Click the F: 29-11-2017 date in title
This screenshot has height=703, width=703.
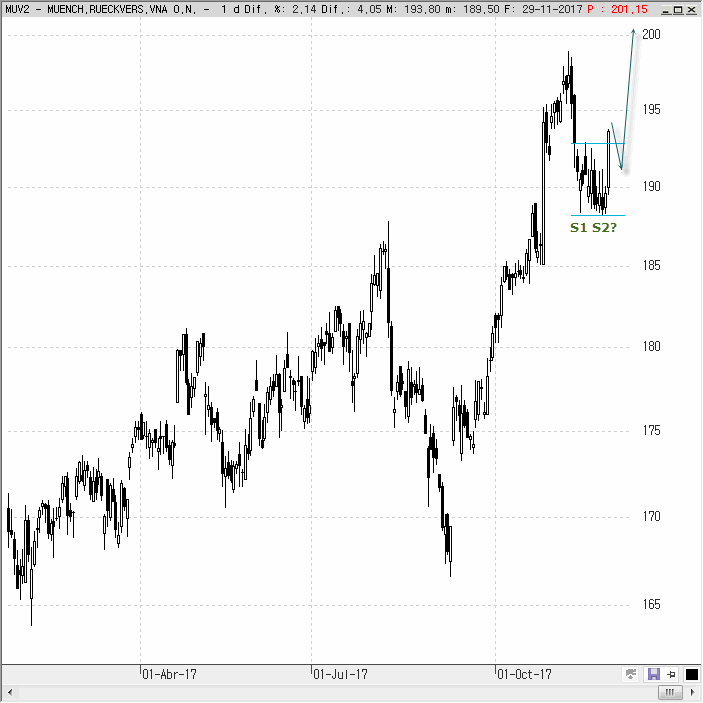pyautogui.click(x=543, y=9)
